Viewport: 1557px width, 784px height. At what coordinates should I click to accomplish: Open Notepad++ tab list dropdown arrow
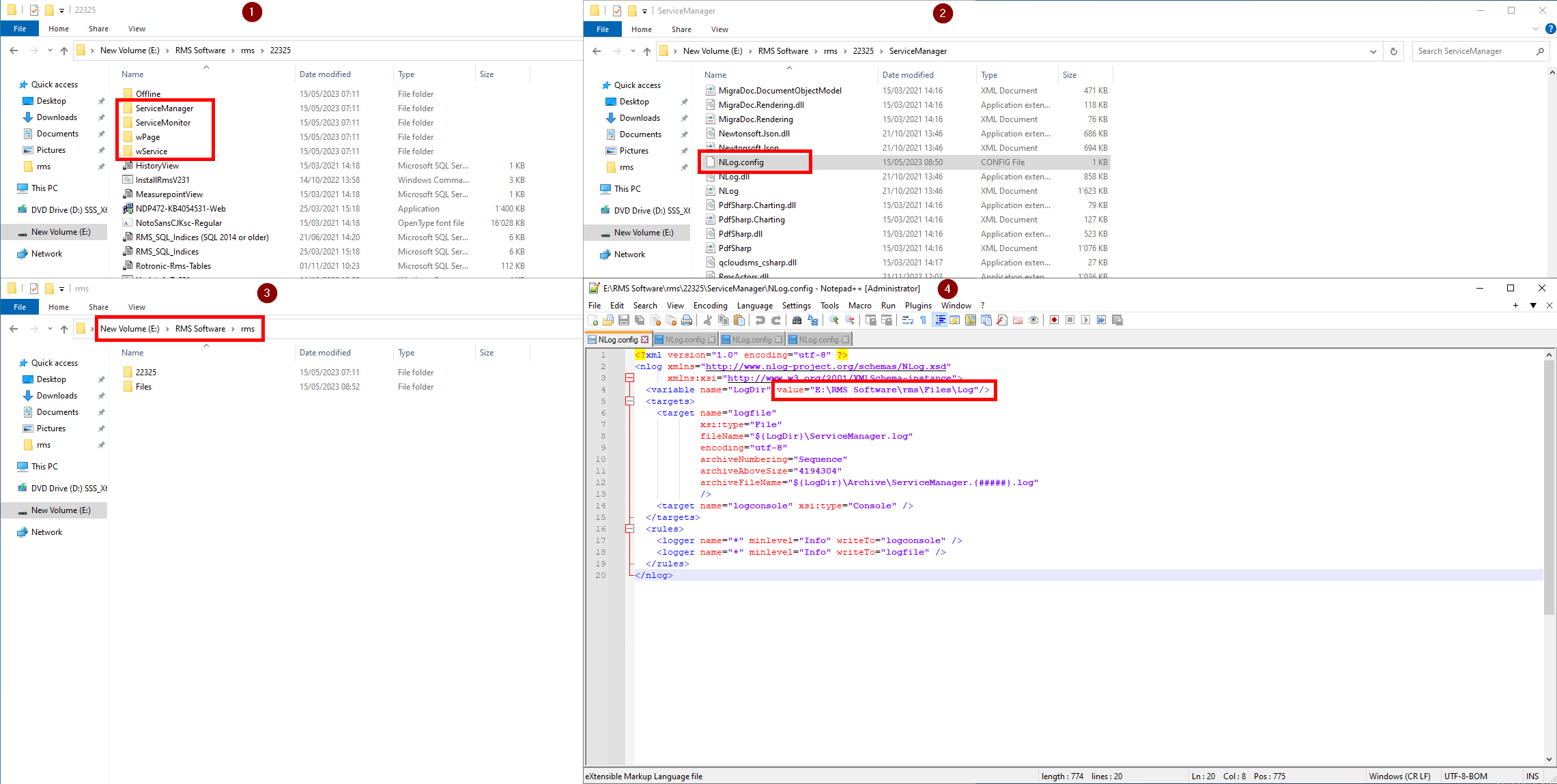pyautogui.click(x=1533, y=306)
